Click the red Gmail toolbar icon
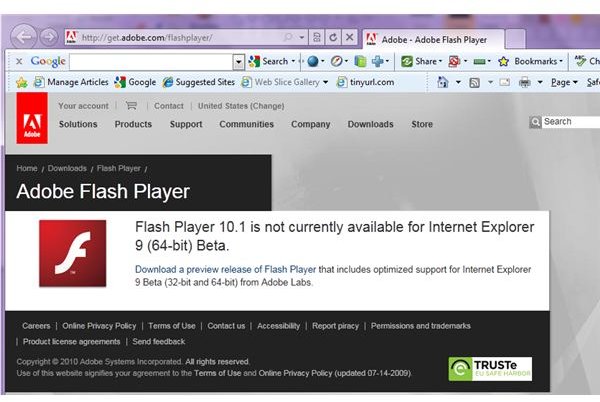The height and width of the screenshot is (402, 600). pyautogui.click(x=454, y=61)
